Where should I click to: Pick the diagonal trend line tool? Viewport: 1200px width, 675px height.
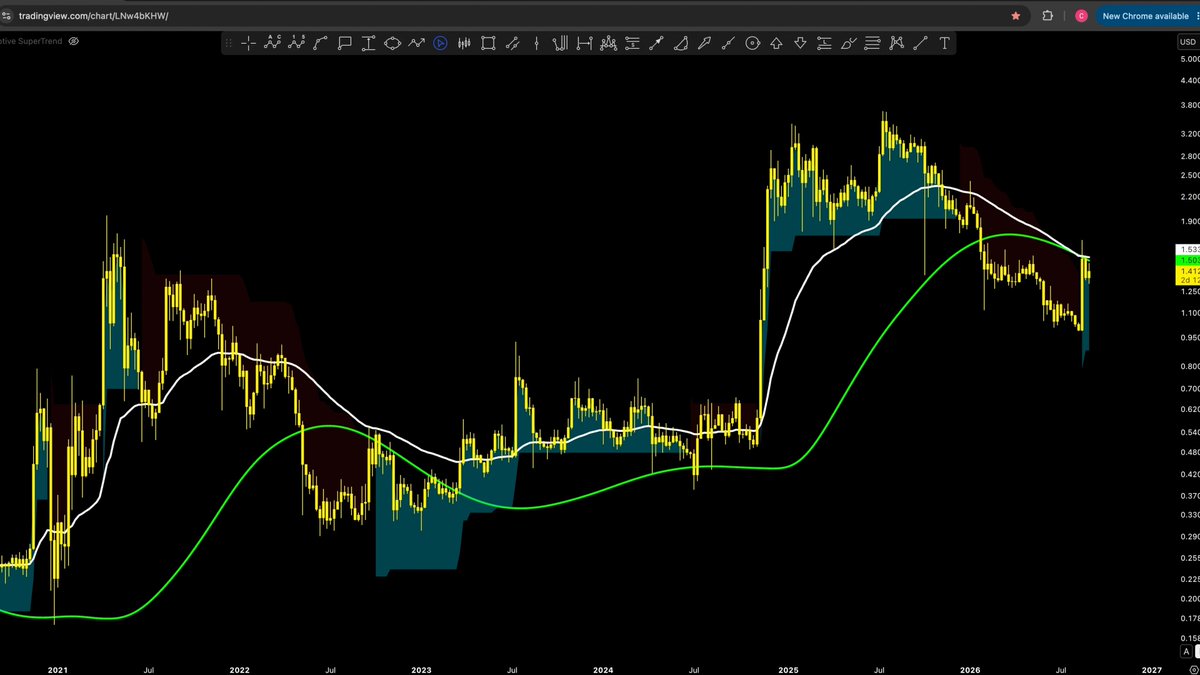[x=920, y=43]
